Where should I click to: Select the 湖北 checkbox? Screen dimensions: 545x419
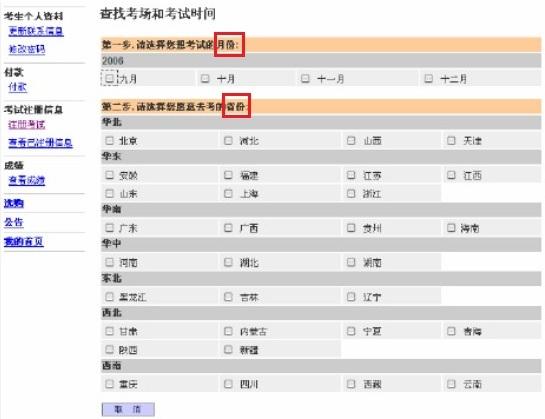pyautogui.click(x=228, y=262)
